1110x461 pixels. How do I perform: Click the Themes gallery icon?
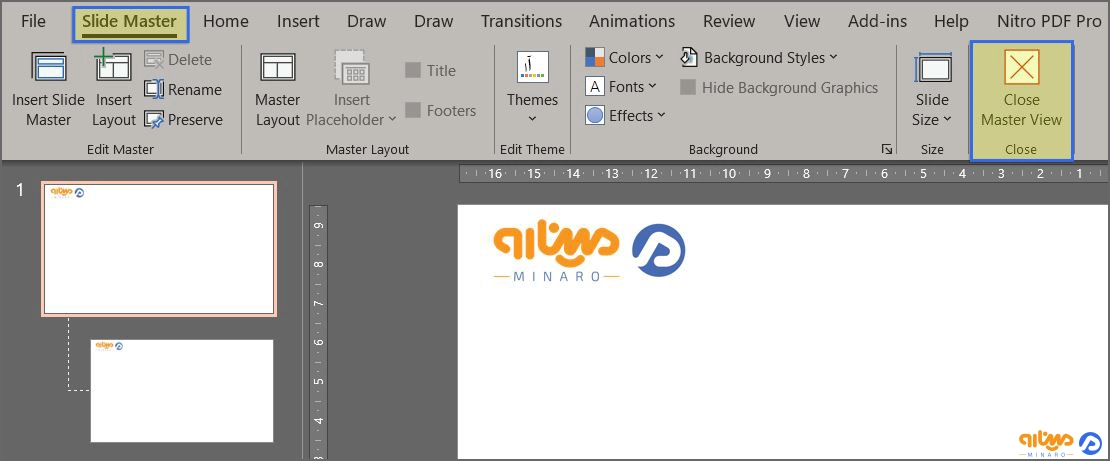pos(532,67)
